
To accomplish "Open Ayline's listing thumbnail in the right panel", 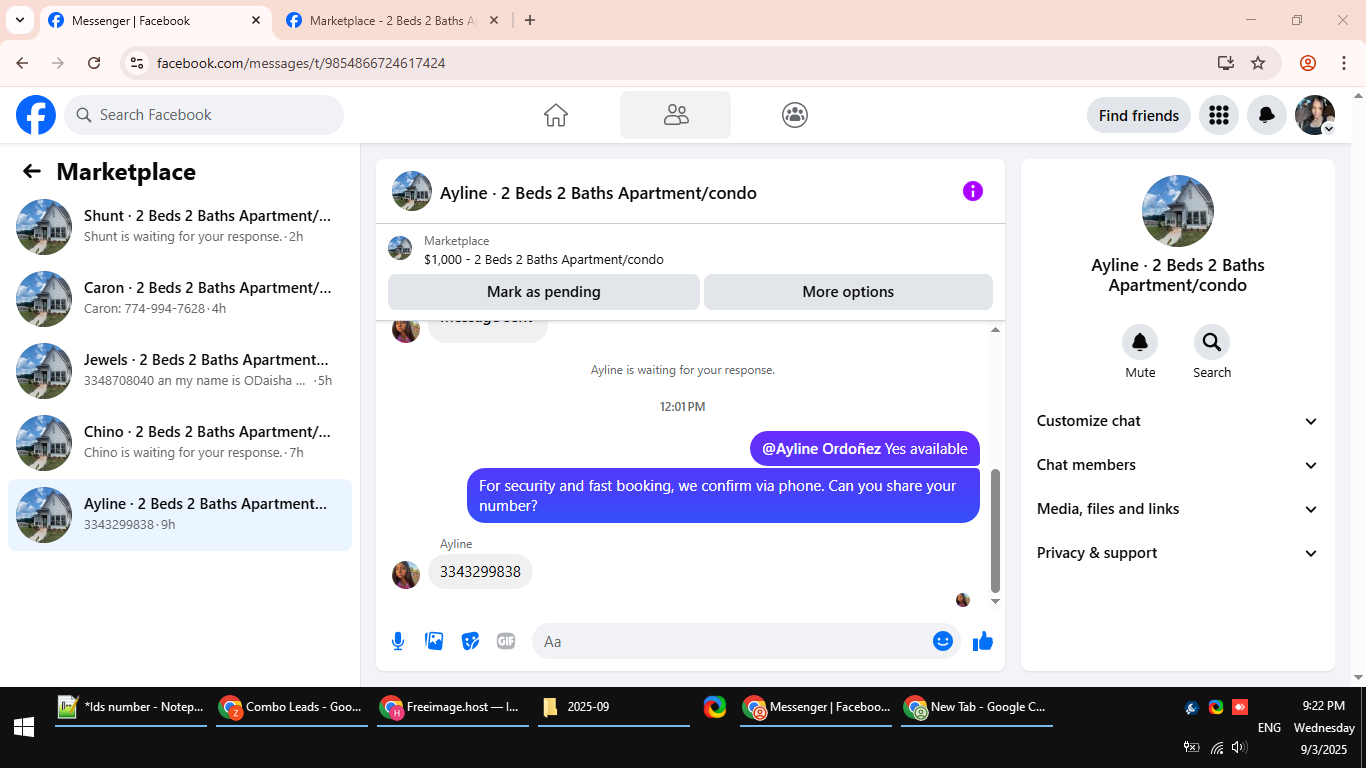I will click(x=1178, y=211).
